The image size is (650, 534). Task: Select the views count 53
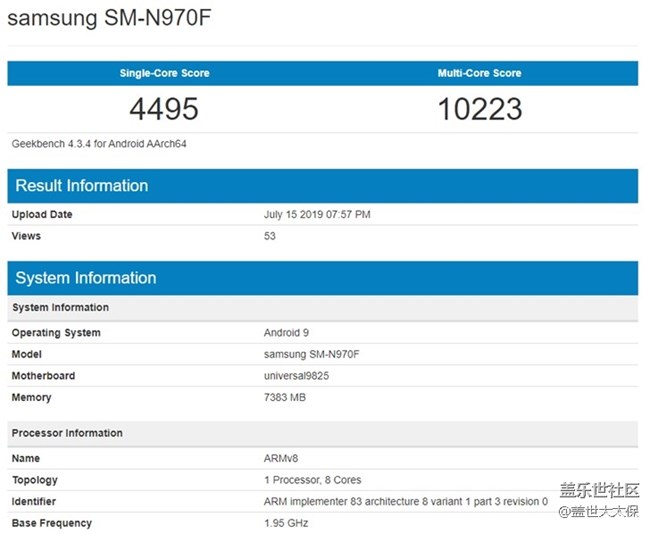click(269, 236)
